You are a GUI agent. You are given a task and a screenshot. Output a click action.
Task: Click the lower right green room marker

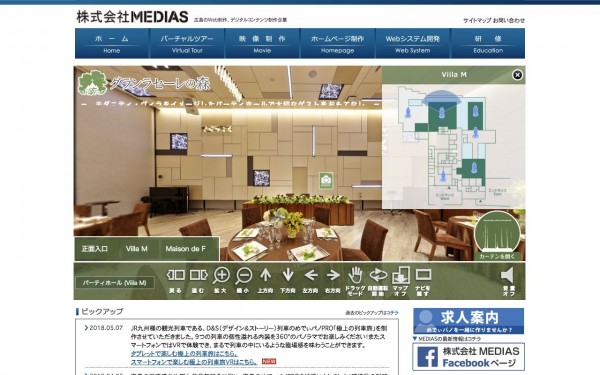[x=474, y=168]
